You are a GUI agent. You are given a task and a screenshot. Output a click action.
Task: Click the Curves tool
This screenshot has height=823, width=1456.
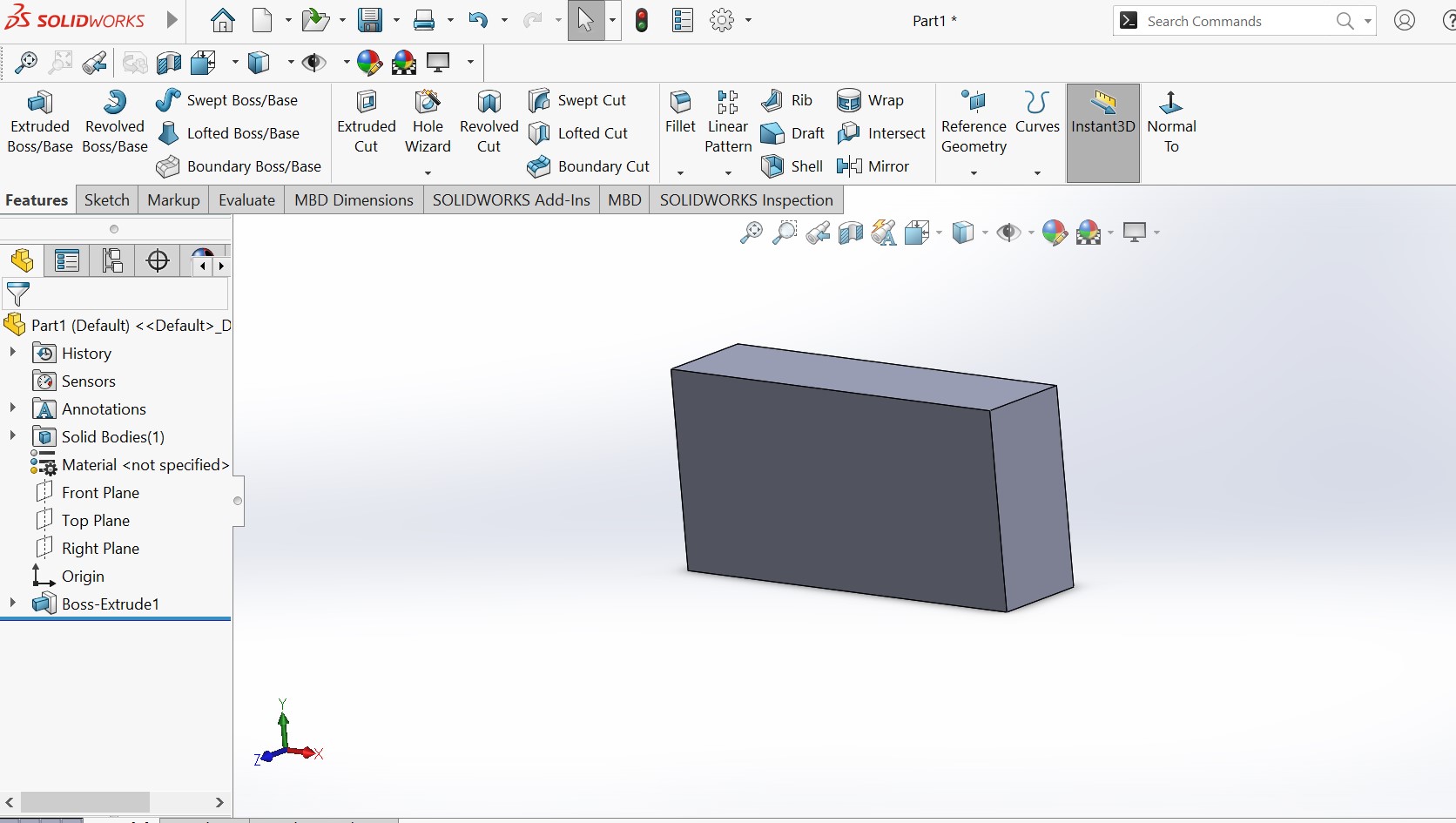tap(1037, 111)
